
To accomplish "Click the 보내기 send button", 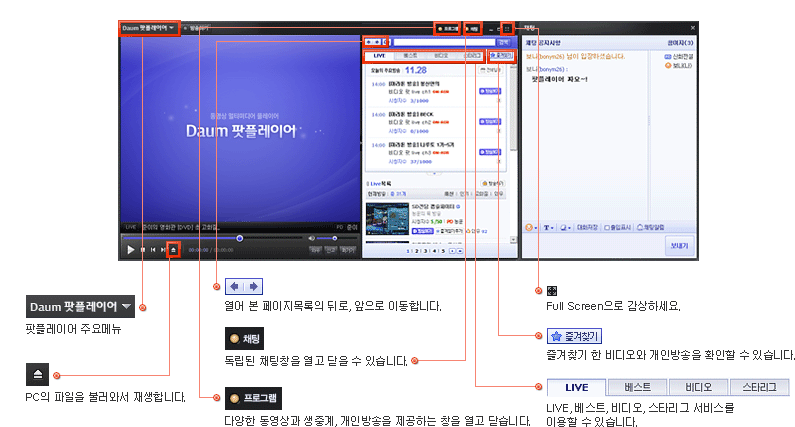I will pos(679,246).
